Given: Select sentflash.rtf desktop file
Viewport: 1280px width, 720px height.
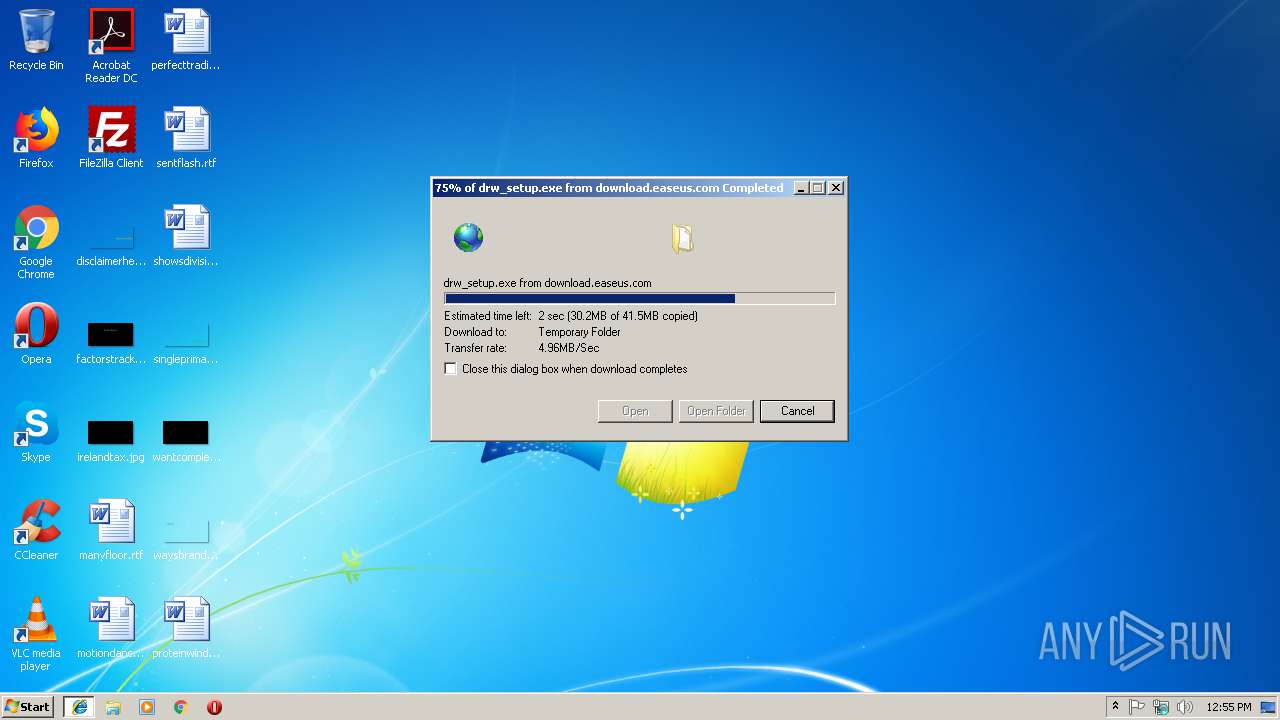Looking at the screenshot, I should click(186, 138).
